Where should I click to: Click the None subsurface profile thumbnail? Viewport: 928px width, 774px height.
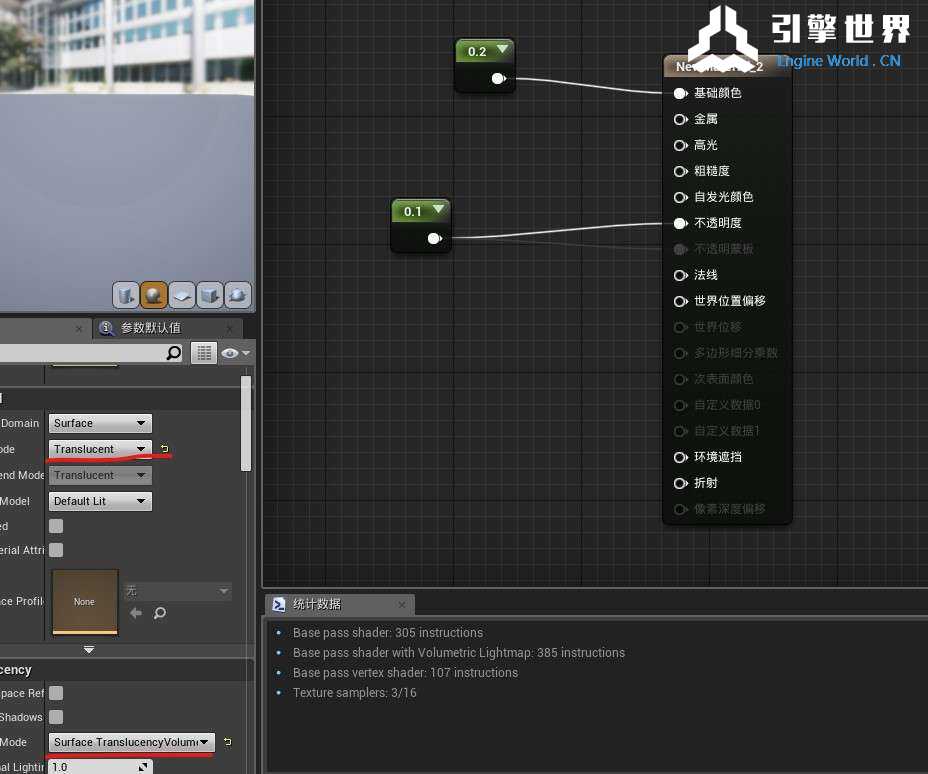[x=84, y=601]
